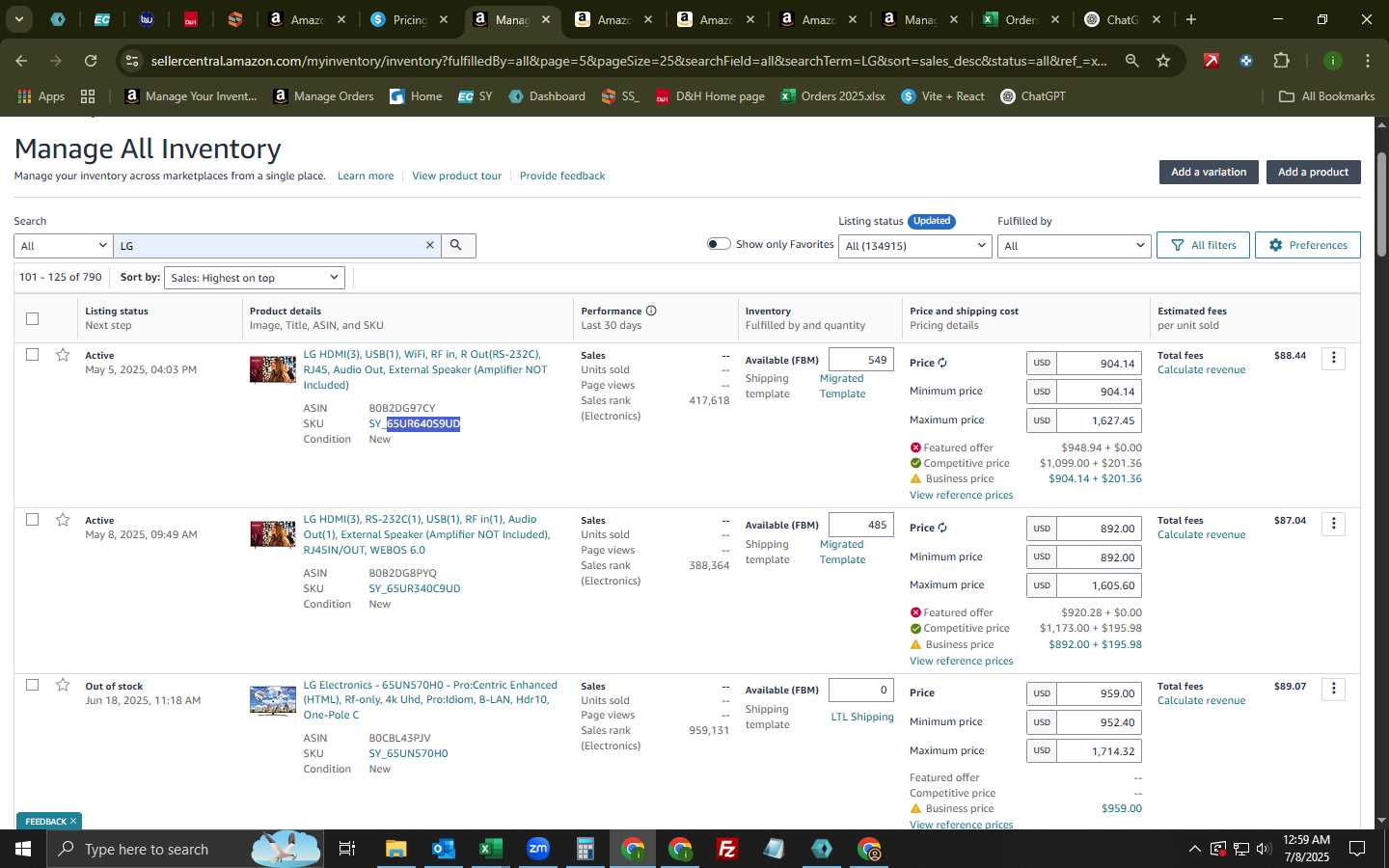Screen dimensions: 1389x868
Task: Open Outlook from the taskbar
Action: 443,849
